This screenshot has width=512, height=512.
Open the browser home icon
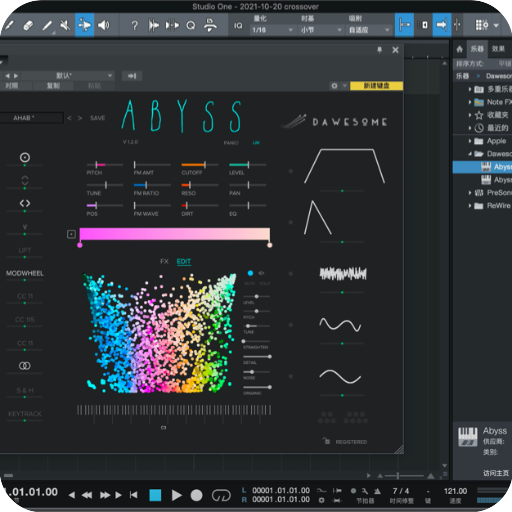tap(460, 49)
